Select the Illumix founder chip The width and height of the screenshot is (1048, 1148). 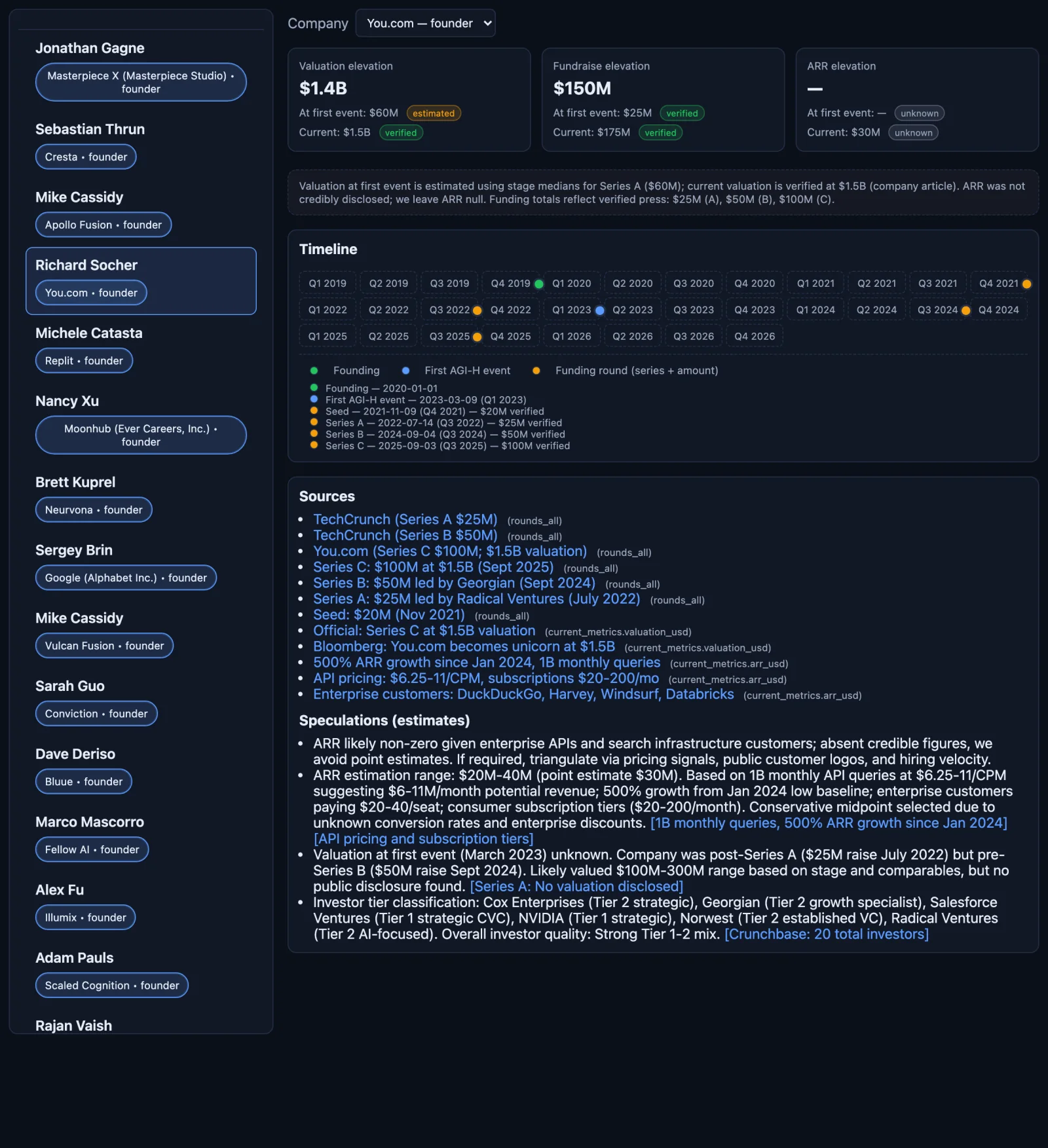(x=85, y=917)
